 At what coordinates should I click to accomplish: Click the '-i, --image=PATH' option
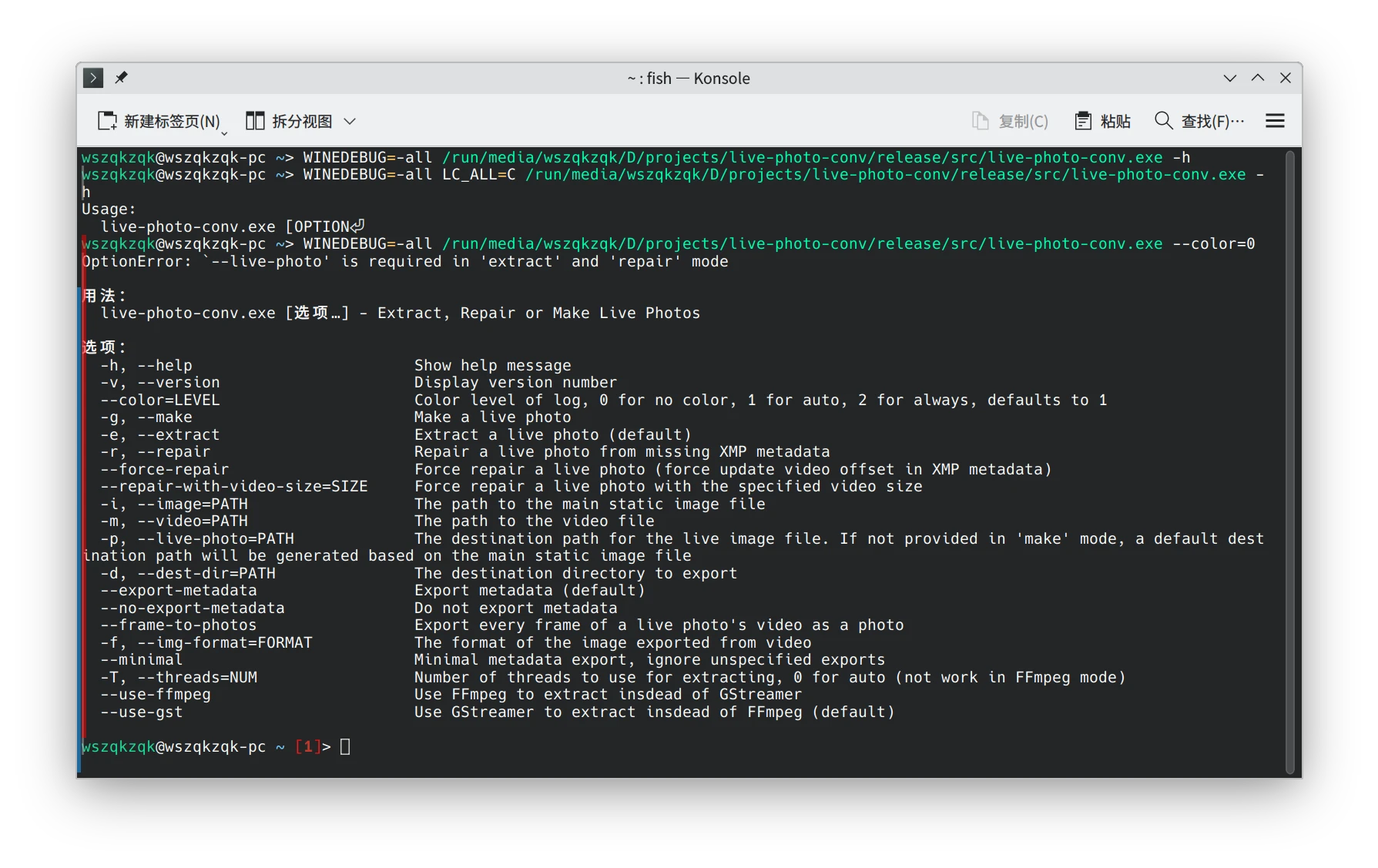click(174, 504)
